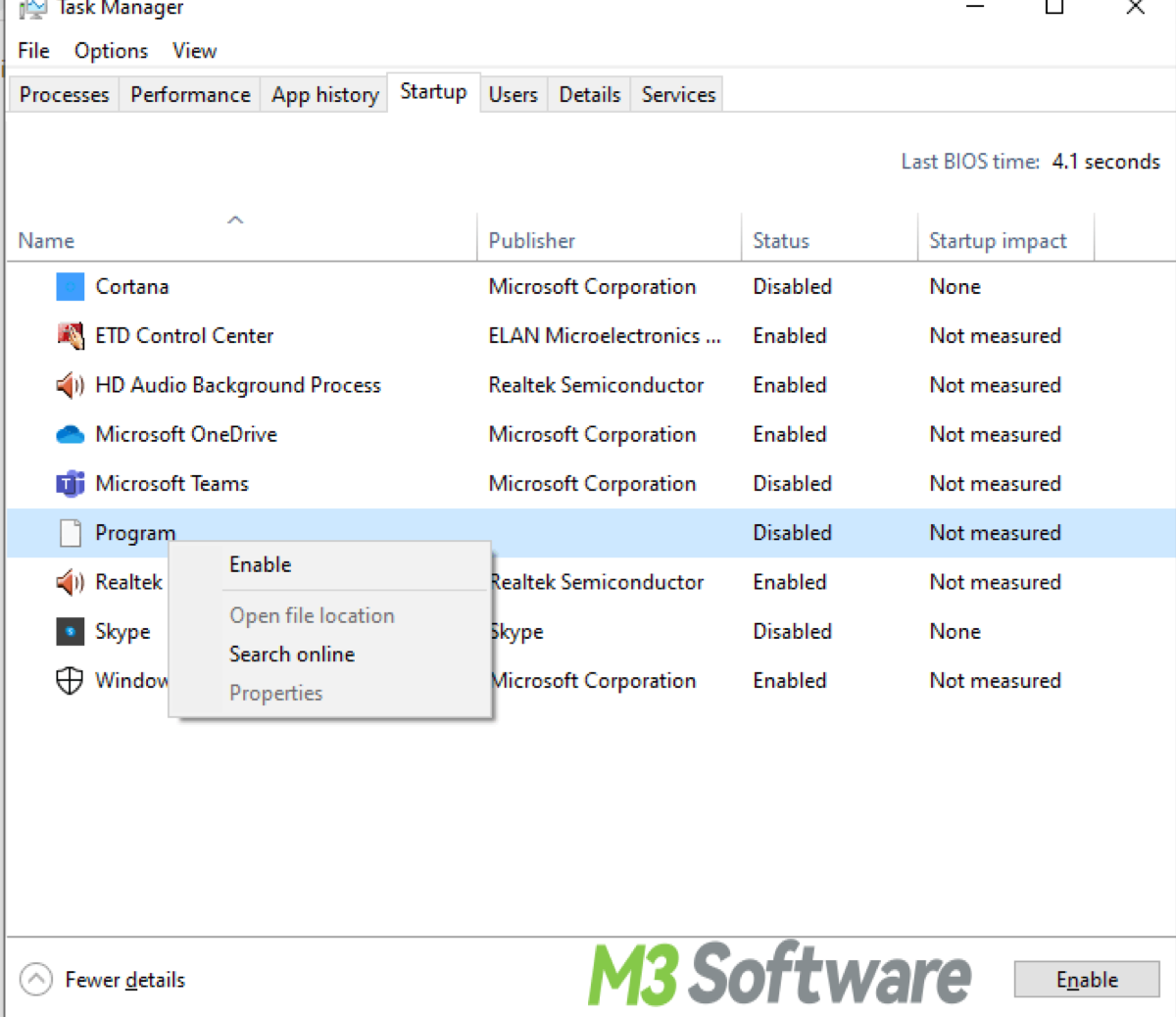The image size is (1176, 1017).
Task: Switch to the Users tab
Action: tap(514, 95)
